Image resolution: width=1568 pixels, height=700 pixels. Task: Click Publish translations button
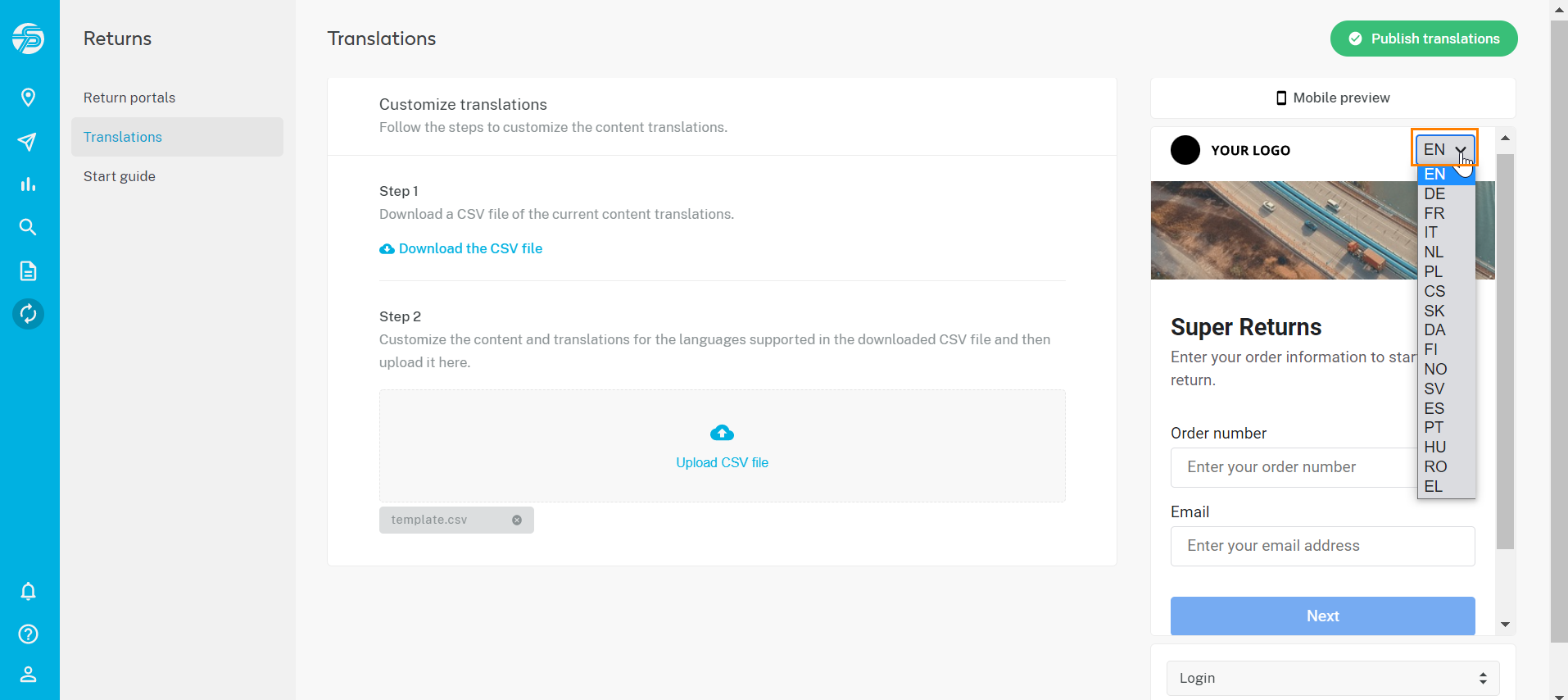click(x=1424, y=39)
